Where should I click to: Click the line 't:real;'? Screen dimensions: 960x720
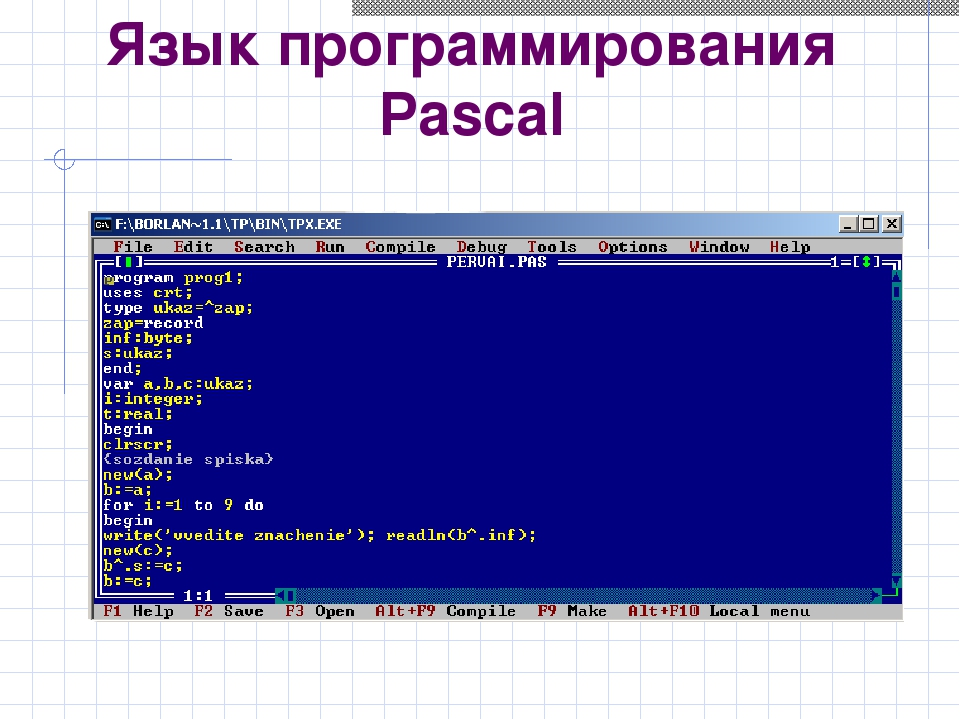(138, 414)
